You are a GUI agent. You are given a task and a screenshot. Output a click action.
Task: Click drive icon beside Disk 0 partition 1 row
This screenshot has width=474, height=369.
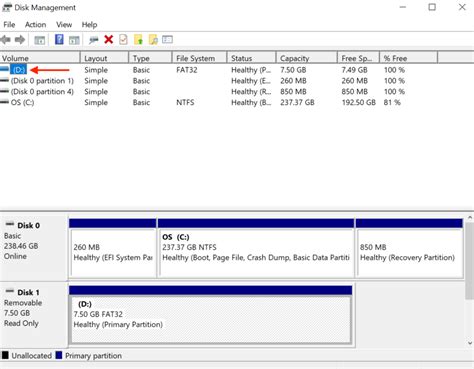tap(4, 80)
